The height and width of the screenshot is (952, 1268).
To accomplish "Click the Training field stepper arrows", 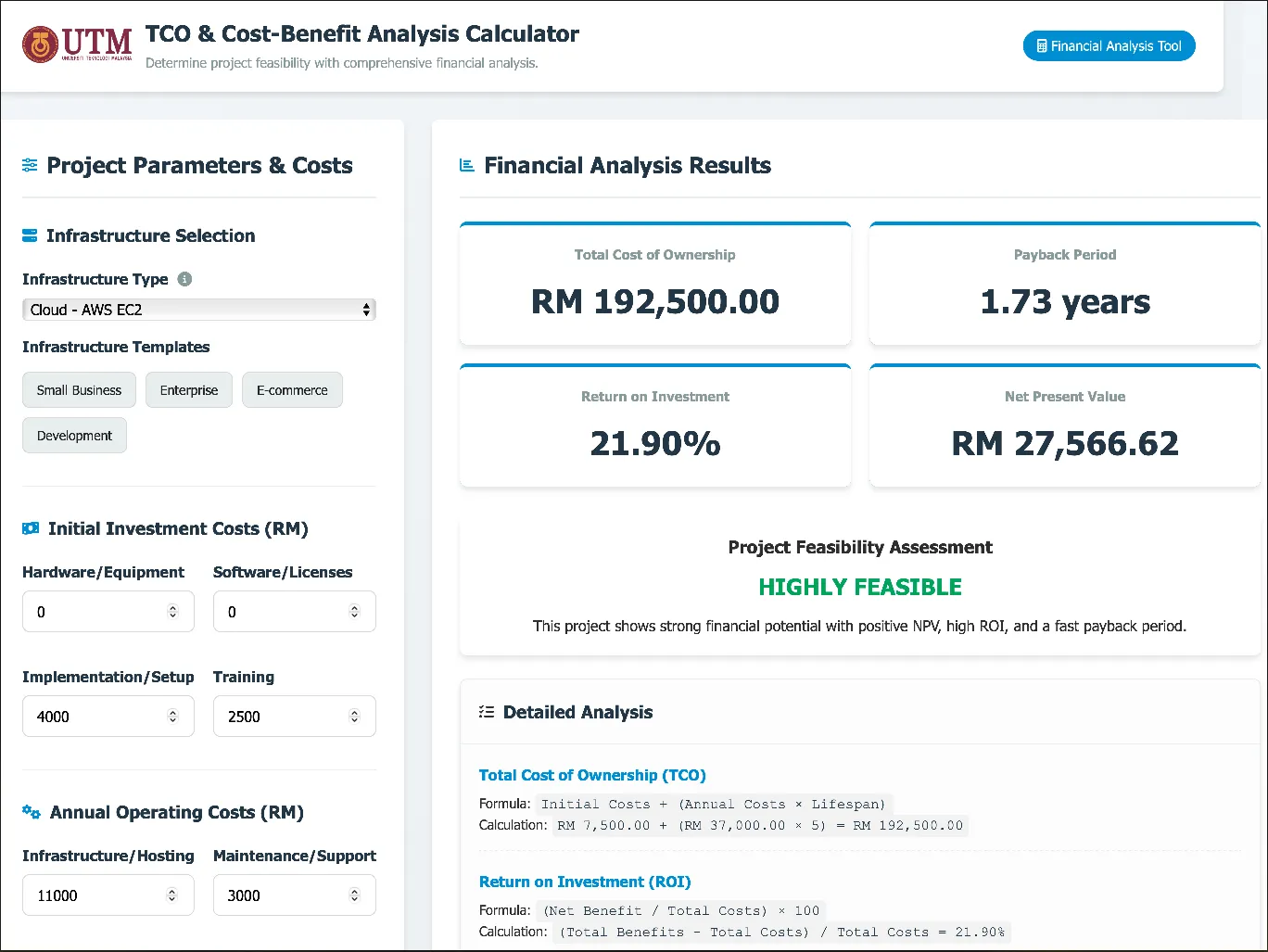I will tap(354, 717).
